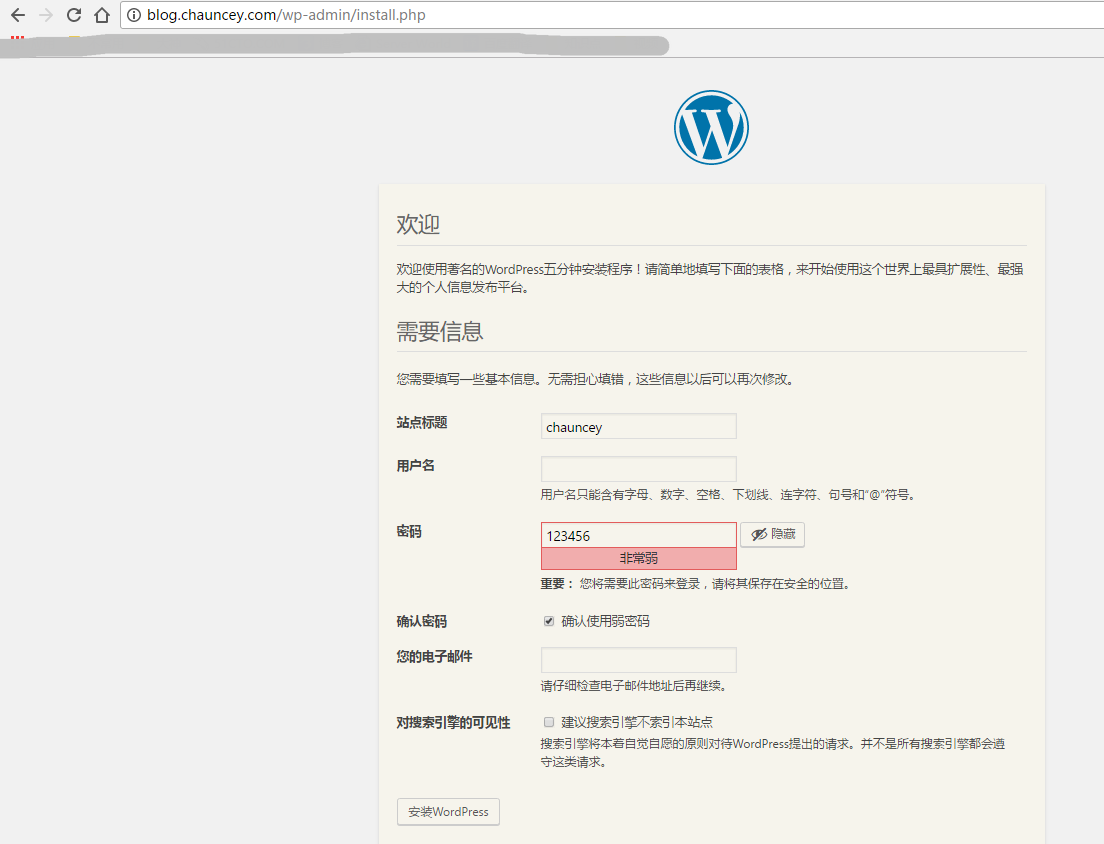The image size is (1104, 844).
Task: Hide the password with the 隐藏 button
Action: pos(772,534)
